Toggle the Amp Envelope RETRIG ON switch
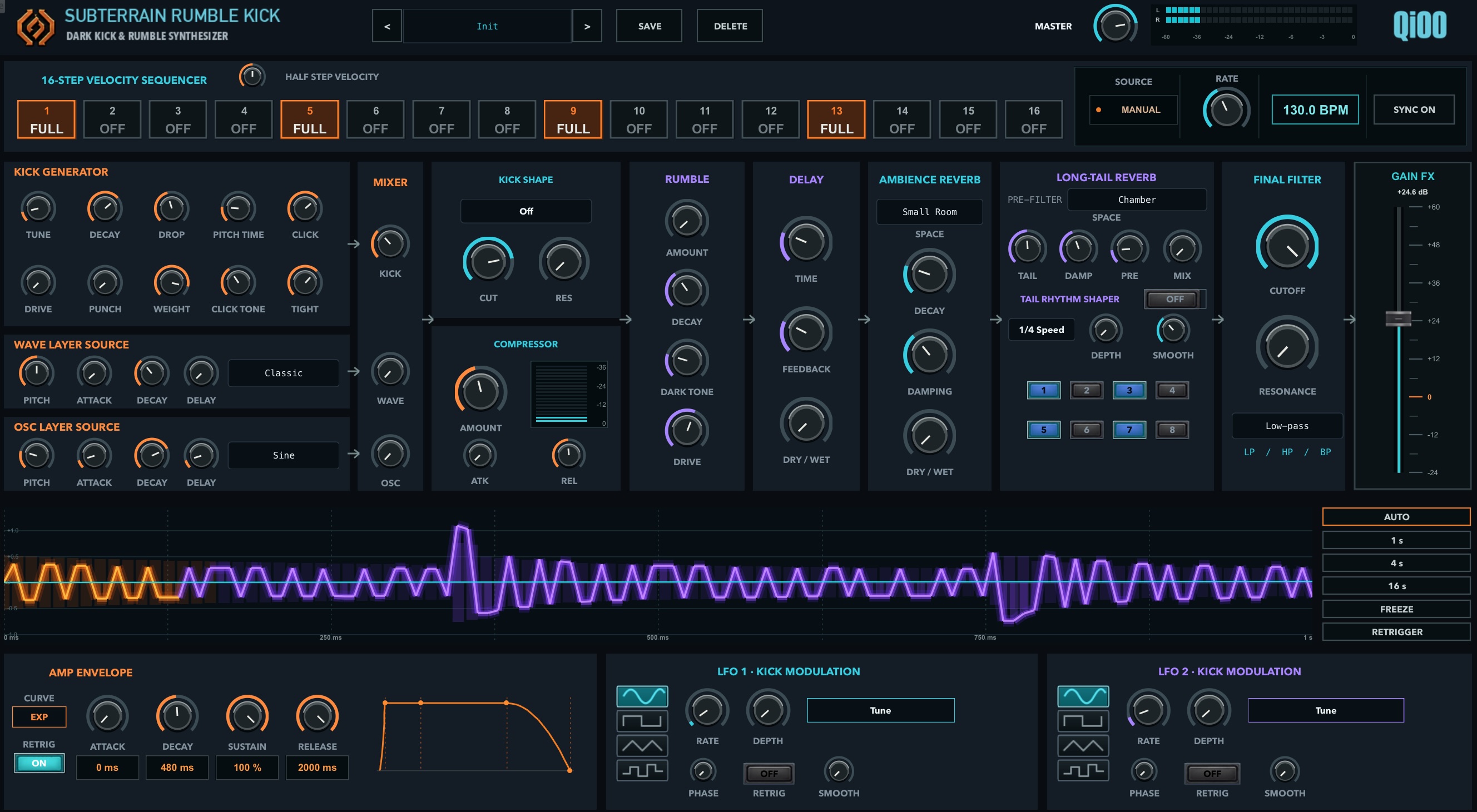Screen dimensions: 1477x812 [39, 763]
